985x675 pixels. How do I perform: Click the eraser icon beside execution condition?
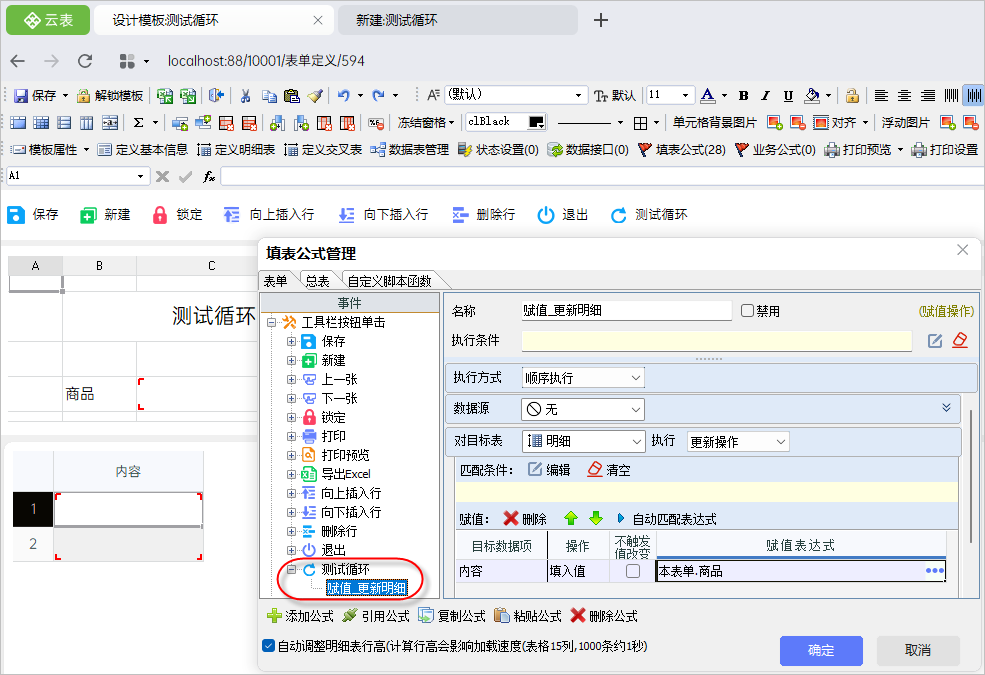(x=960, y=340)
